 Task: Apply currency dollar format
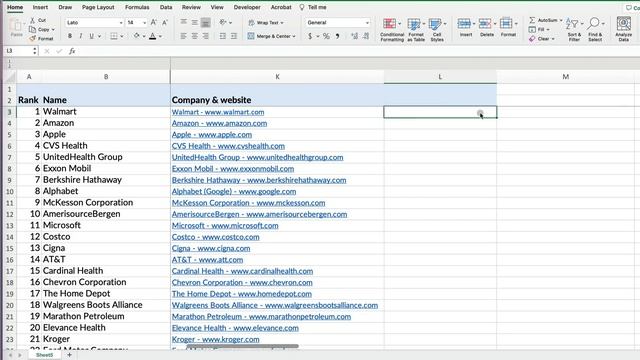[310, 36]
